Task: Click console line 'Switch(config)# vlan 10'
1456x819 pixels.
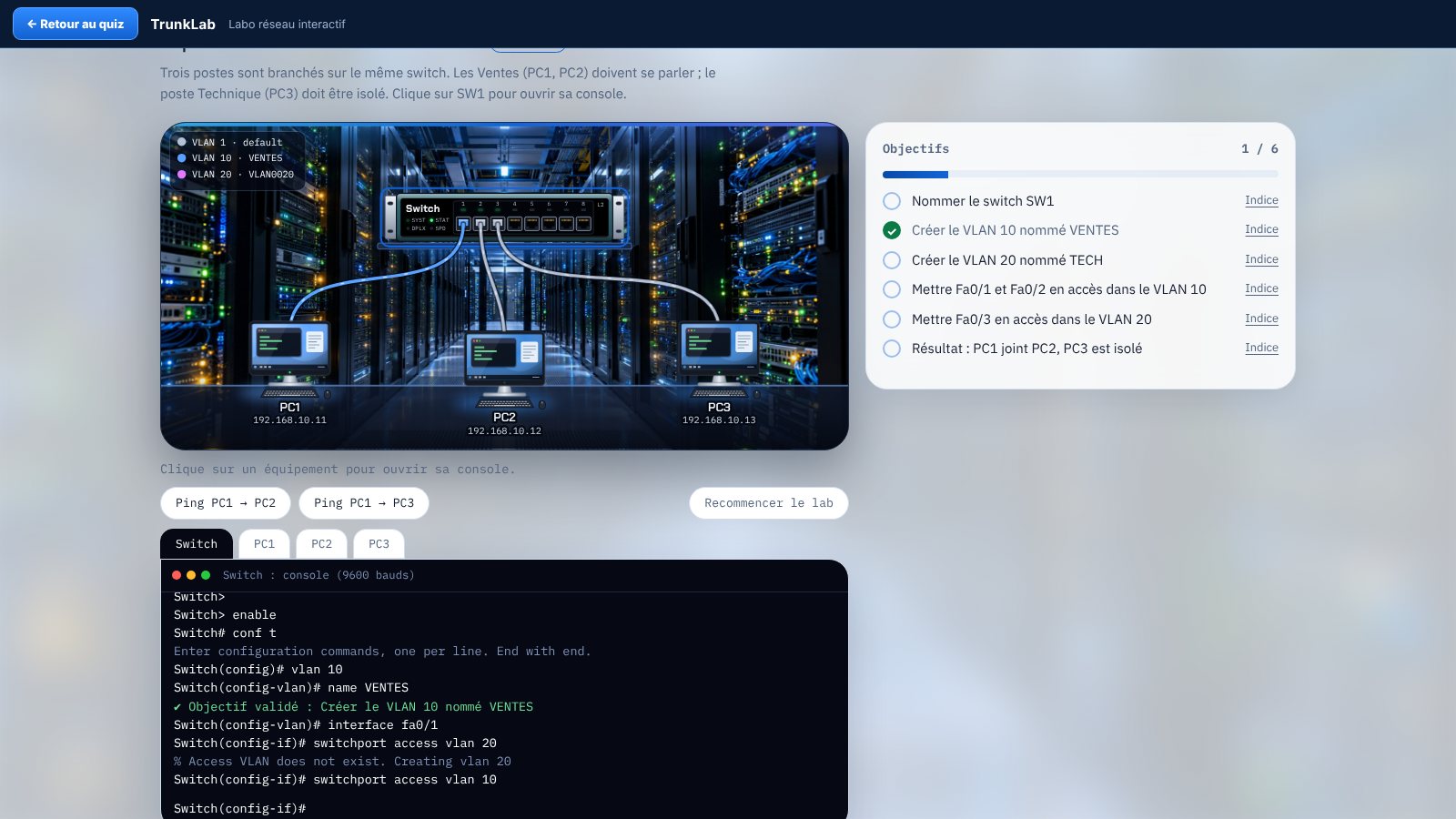Action: [x=258, y=670]
